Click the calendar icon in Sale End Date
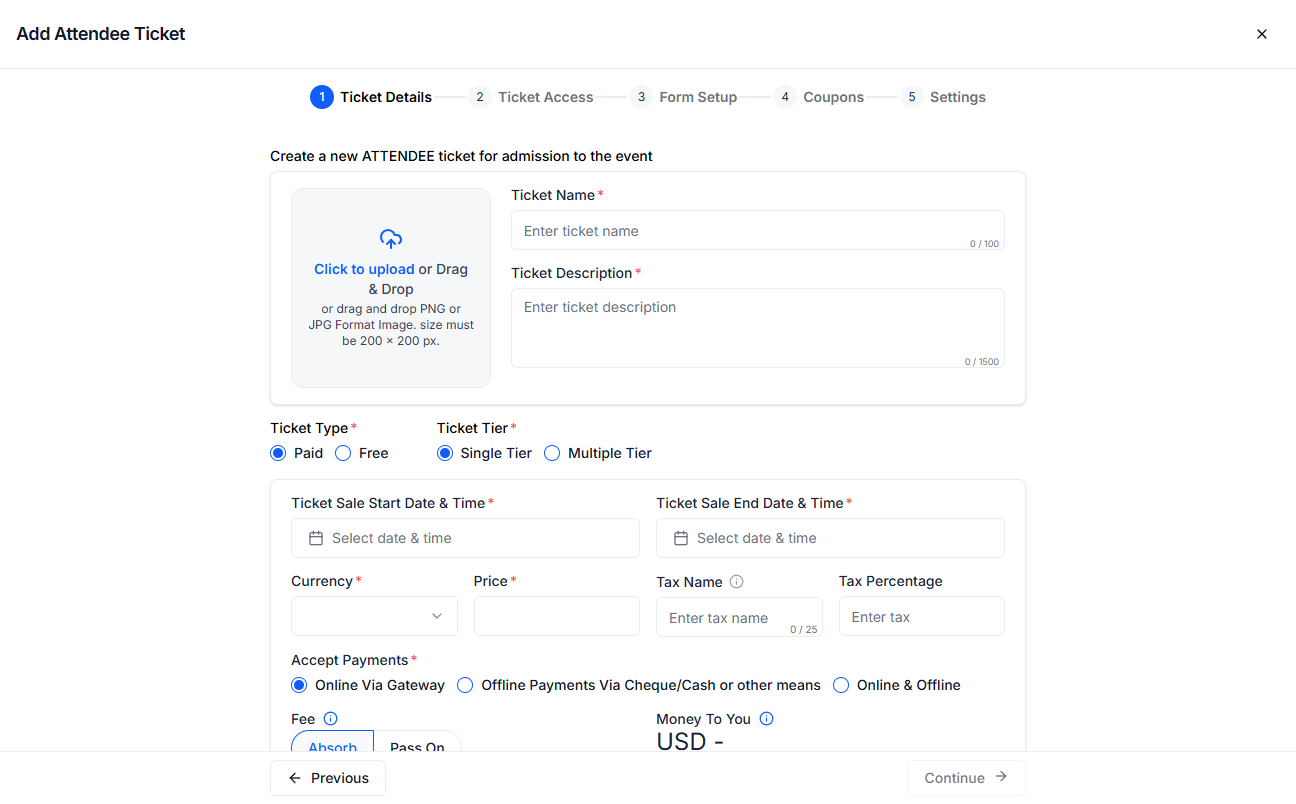 (681, 538)
